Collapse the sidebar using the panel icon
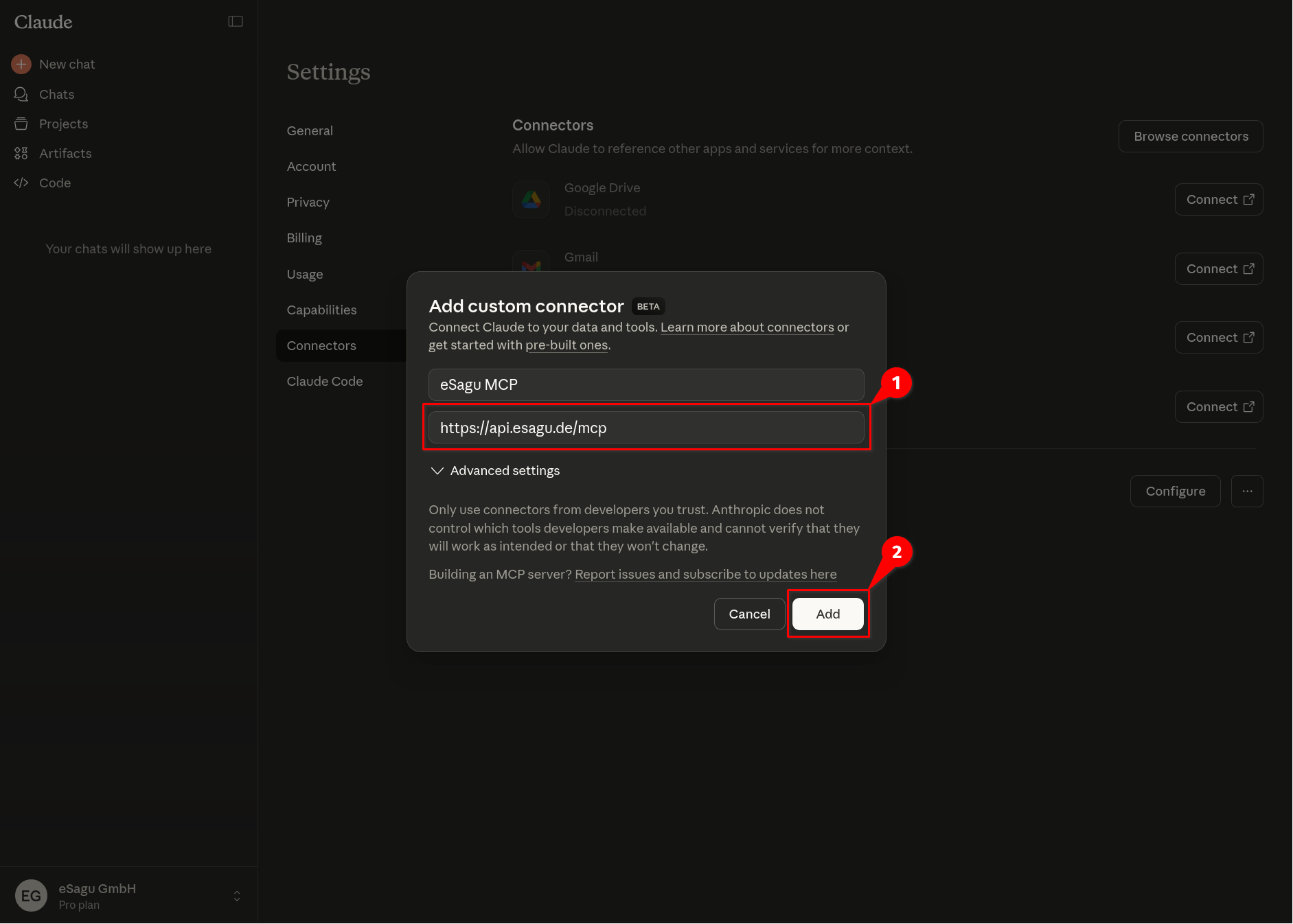The width and height of the screenshot is (1293, 924). point(236,21)
